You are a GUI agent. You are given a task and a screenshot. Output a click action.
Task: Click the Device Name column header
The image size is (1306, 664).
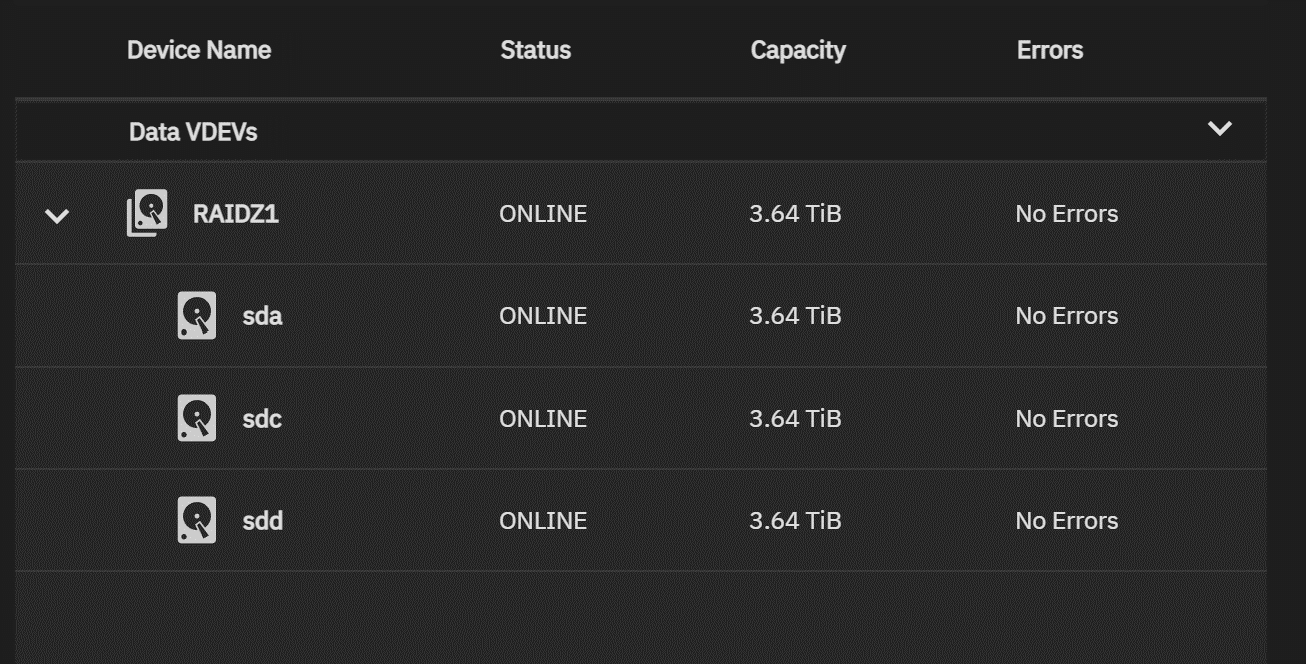(199, 50)
